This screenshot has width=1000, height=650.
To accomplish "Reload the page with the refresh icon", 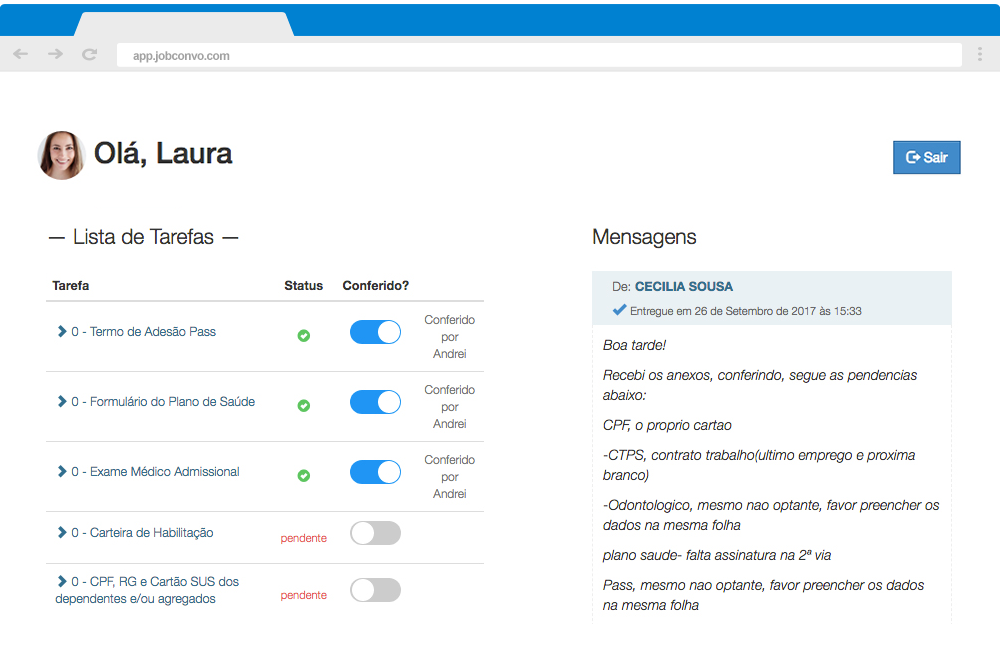I will point(89,54).
